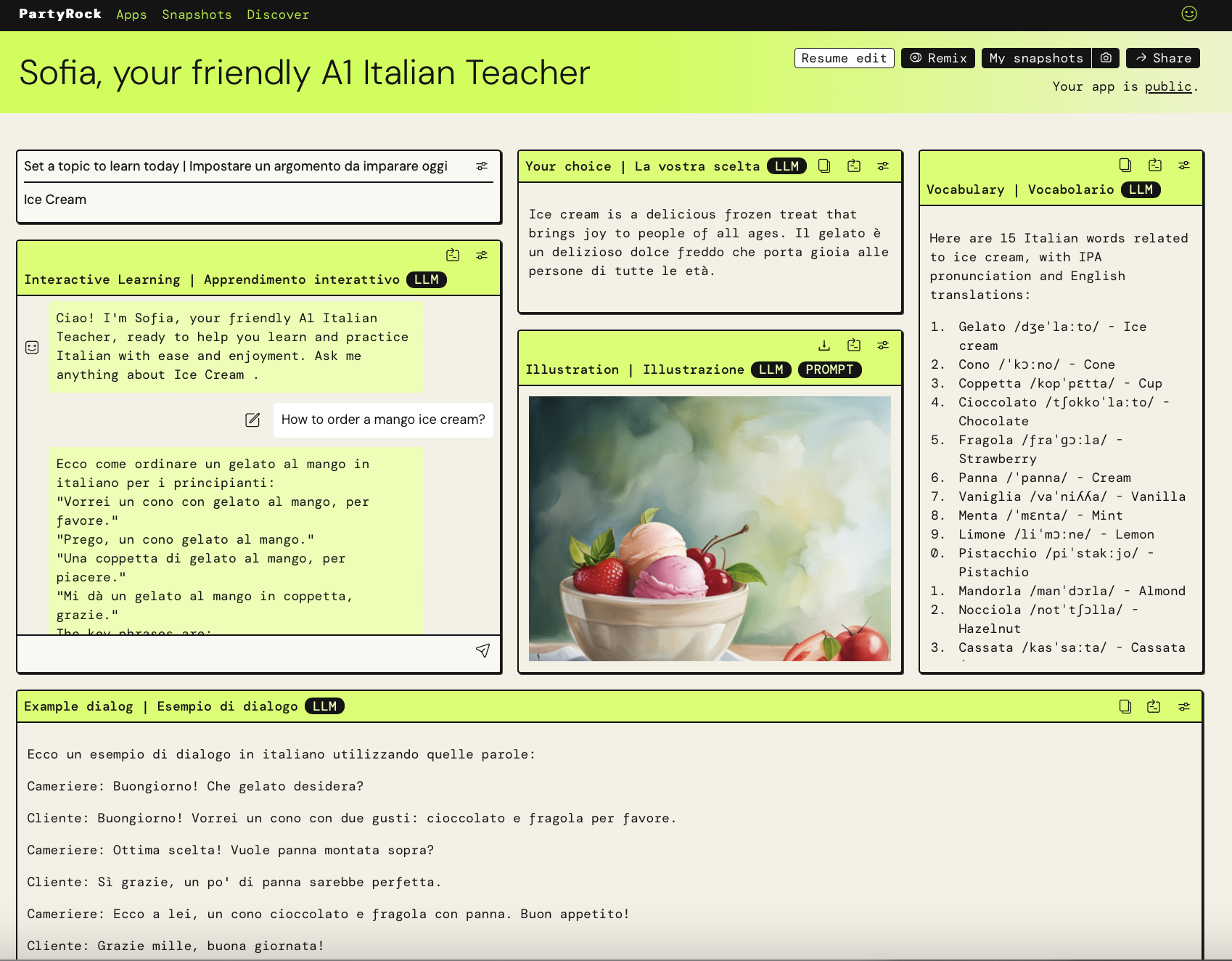Image resolution: width=1232 pixels, height=961 pixels.
Task: Click the Remix button
Action: (937, 58)
